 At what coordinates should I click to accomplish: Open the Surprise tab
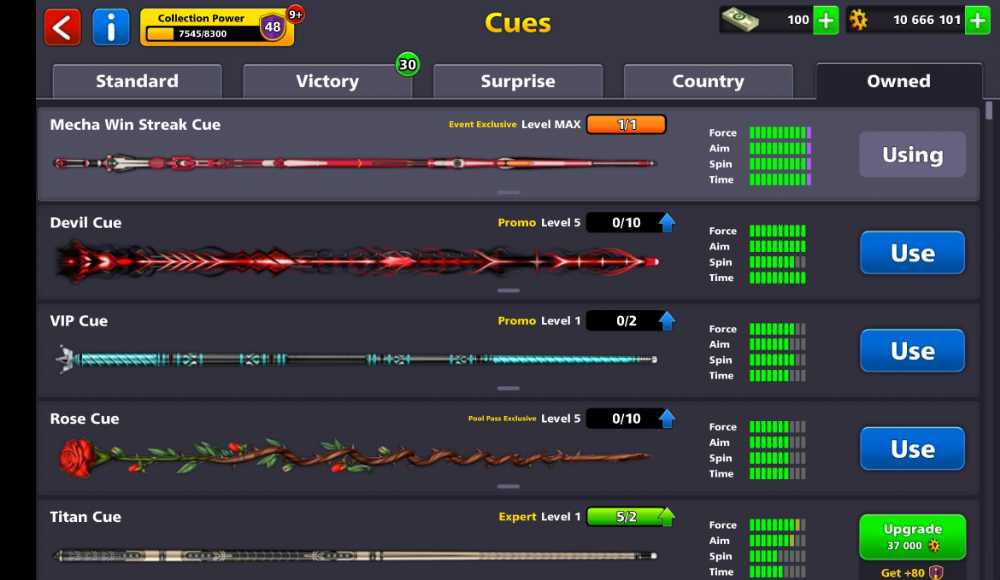pyautogui.click(x=518, y=81)
